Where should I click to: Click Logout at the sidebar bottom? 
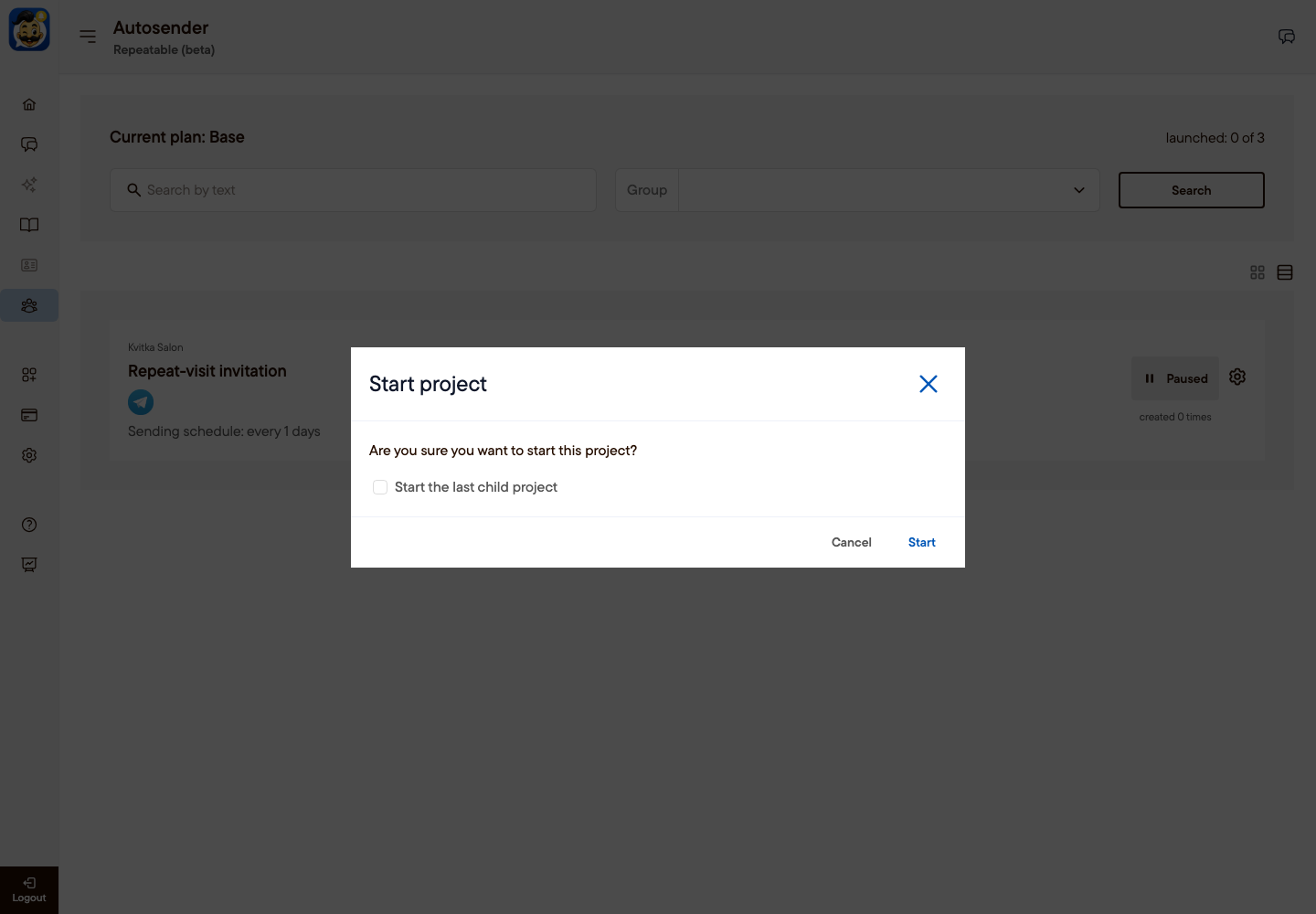click(x=29, y=890)
